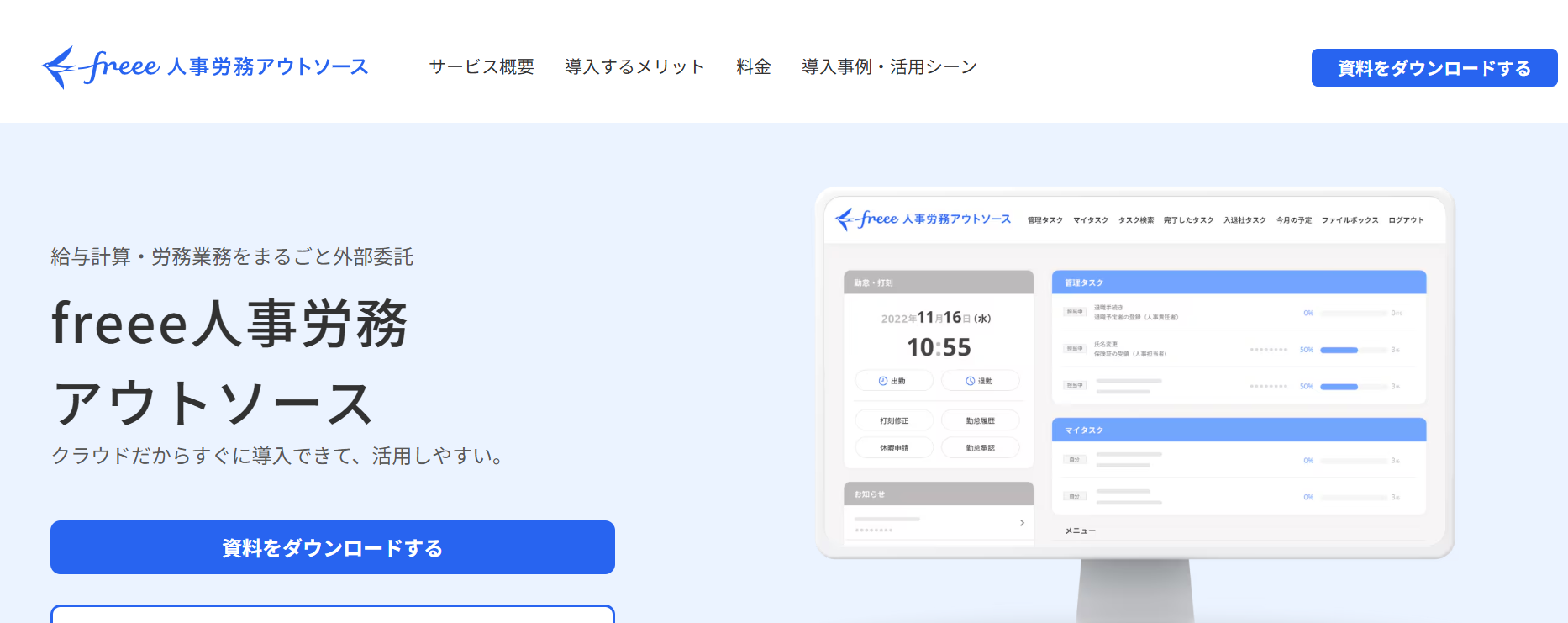Click ログアウト in the mockup menu
Viewport: 1568px width, 623px height.
[1406, 220]
